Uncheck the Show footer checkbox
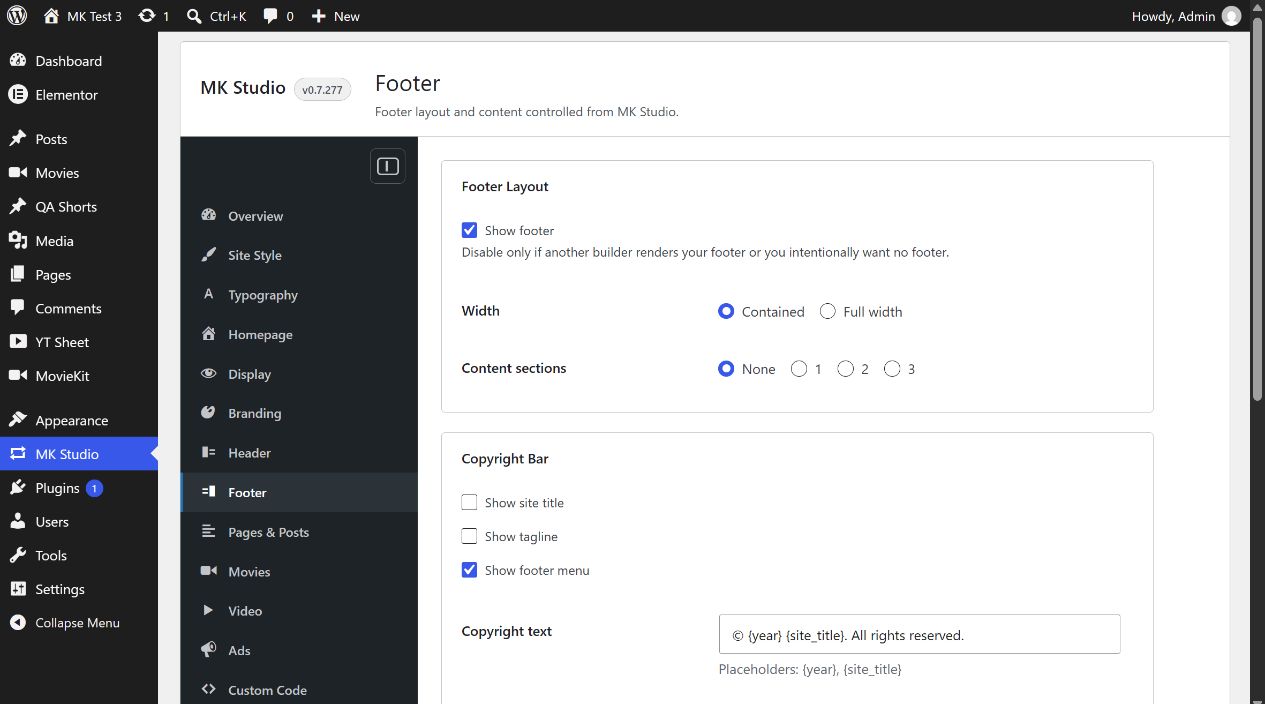1265x704 pixels. 469,230
